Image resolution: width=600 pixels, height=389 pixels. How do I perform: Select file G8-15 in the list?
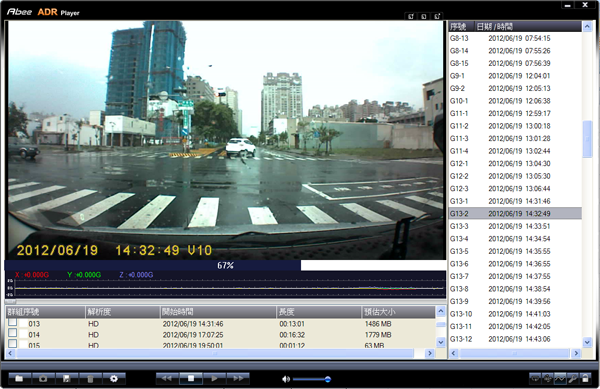click(x=515, y=63)
